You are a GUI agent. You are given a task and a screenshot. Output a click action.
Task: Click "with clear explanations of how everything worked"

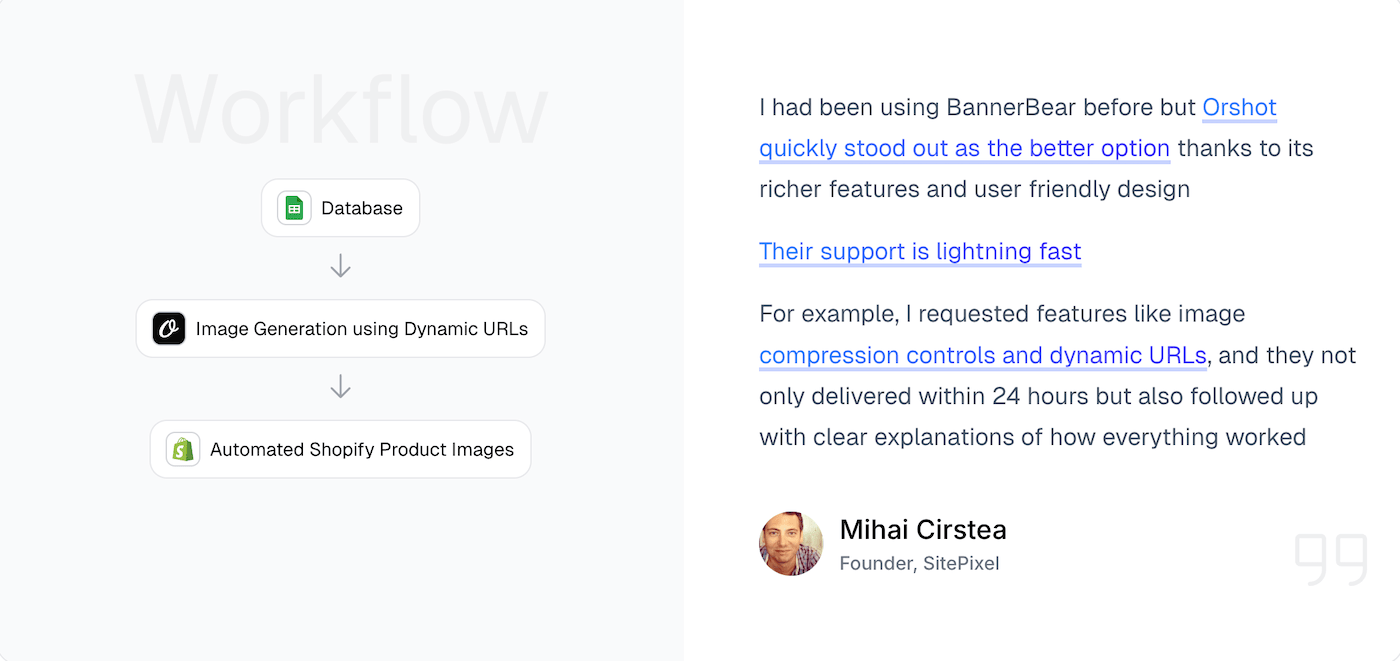tap(1032, 437)
